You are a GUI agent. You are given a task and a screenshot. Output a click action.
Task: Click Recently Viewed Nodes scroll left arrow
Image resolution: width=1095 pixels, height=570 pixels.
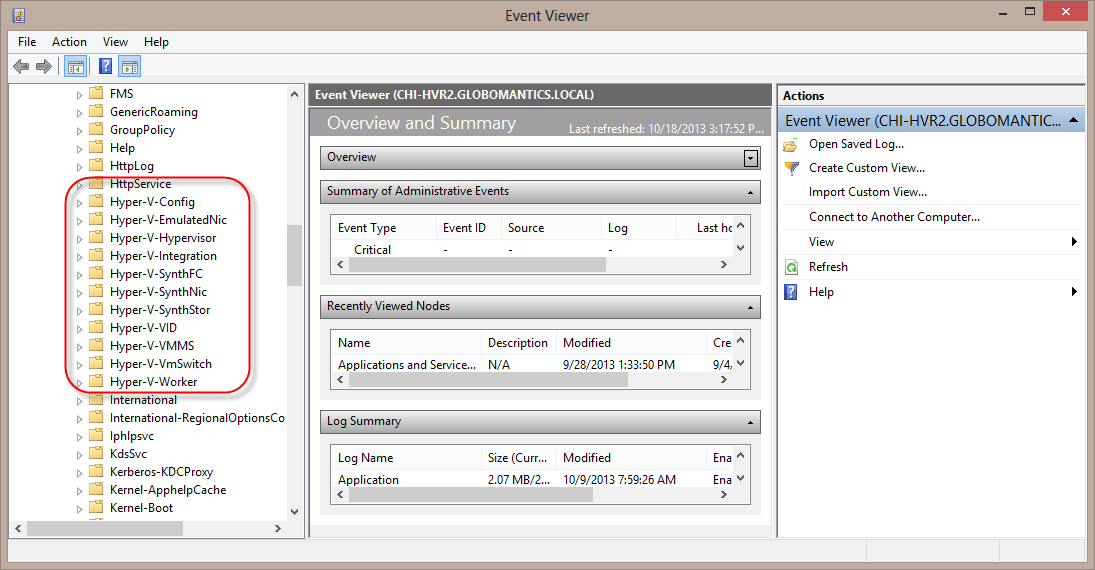pos(341,380)
